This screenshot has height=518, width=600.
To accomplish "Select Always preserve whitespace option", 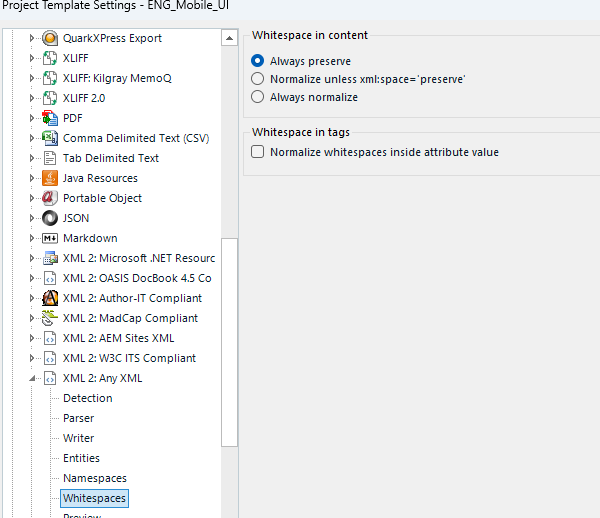I will click(x=258, y=61).
